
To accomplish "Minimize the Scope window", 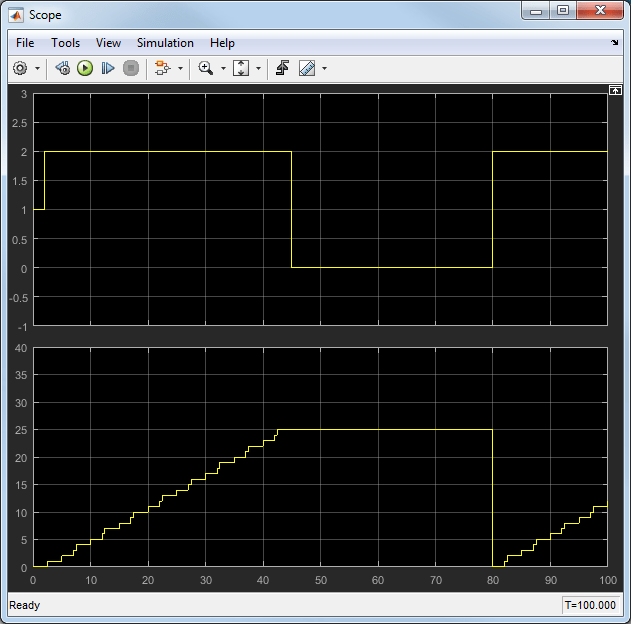I will (x=536, y=11).
